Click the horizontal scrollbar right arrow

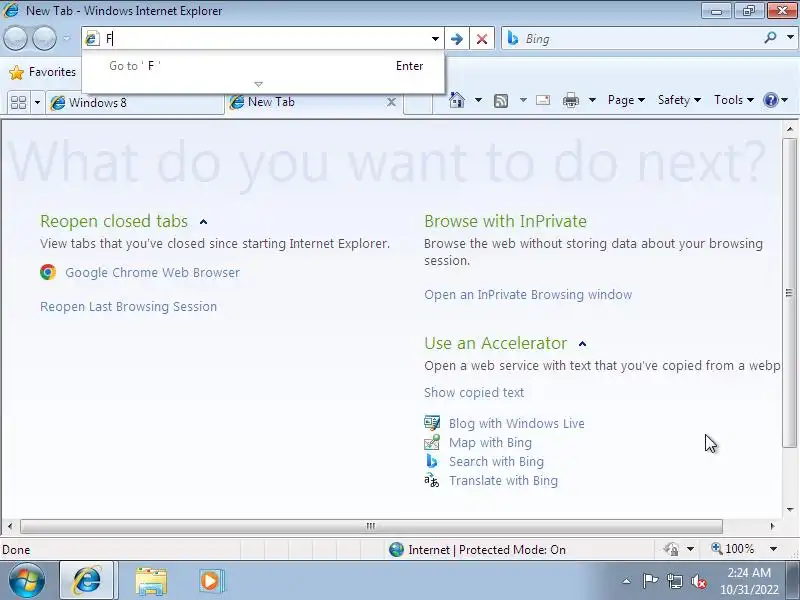[772, 526]
